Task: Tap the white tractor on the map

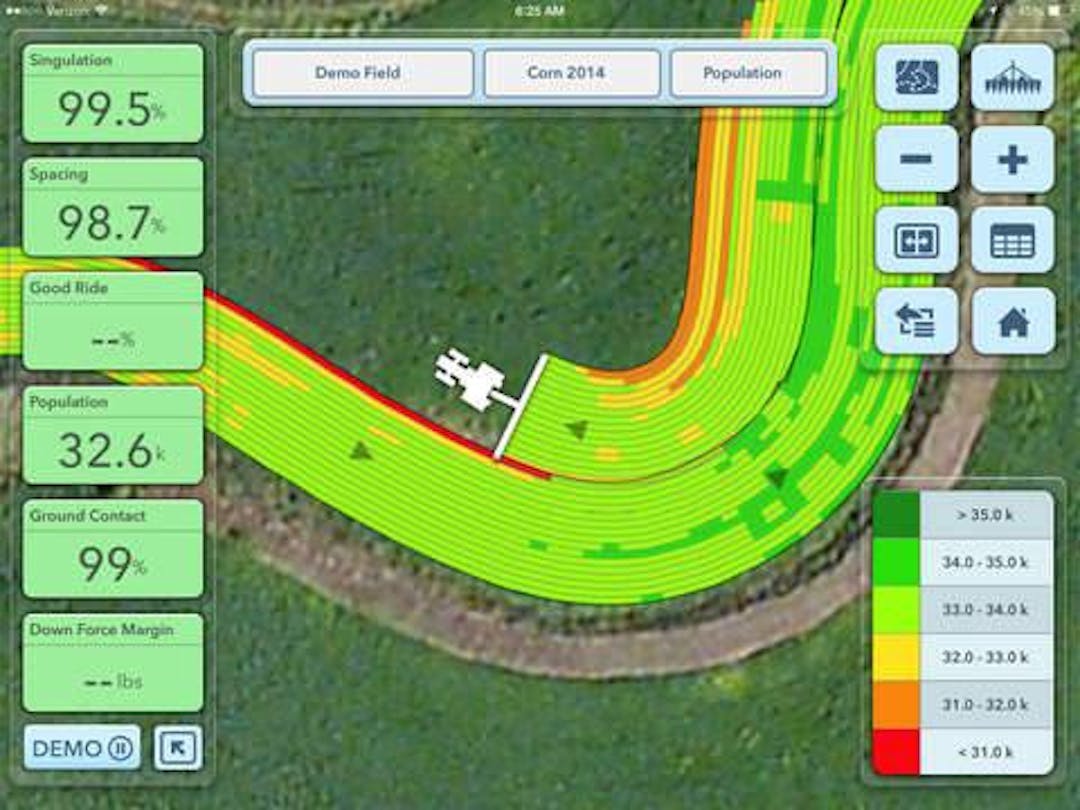Action: [472, 380]
